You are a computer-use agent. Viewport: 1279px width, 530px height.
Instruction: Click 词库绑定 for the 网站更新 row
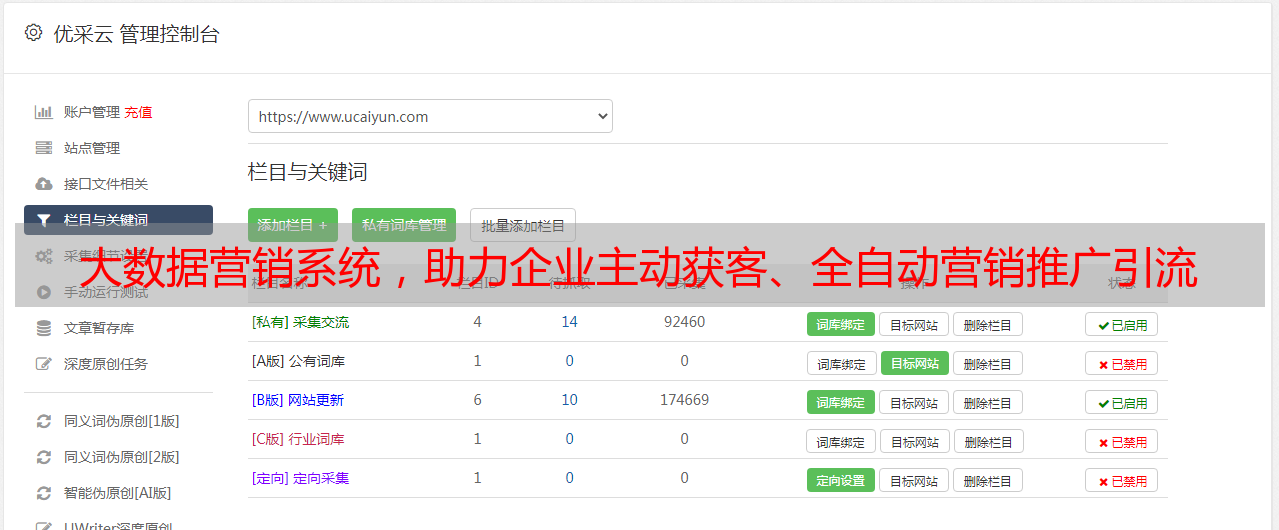click(841, 402)
